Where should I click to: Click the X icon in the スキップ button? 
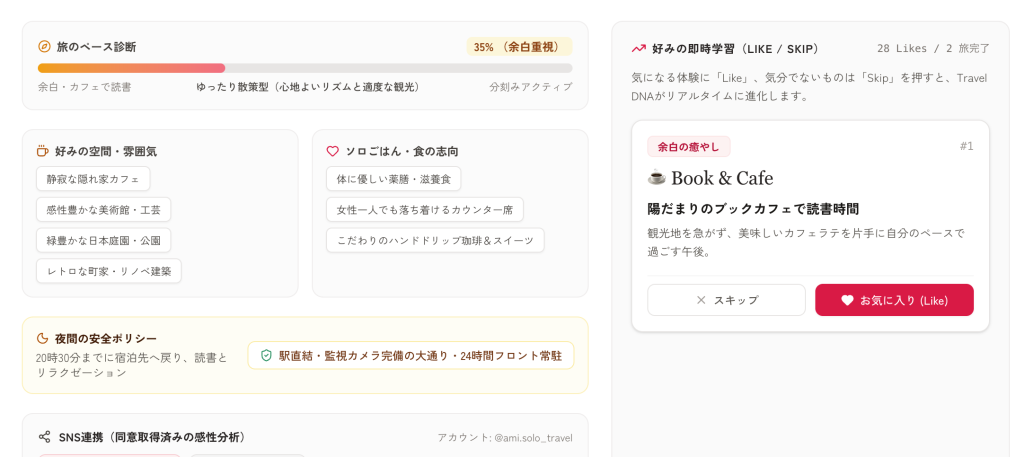pyautogui.click(x=701, y=300)
